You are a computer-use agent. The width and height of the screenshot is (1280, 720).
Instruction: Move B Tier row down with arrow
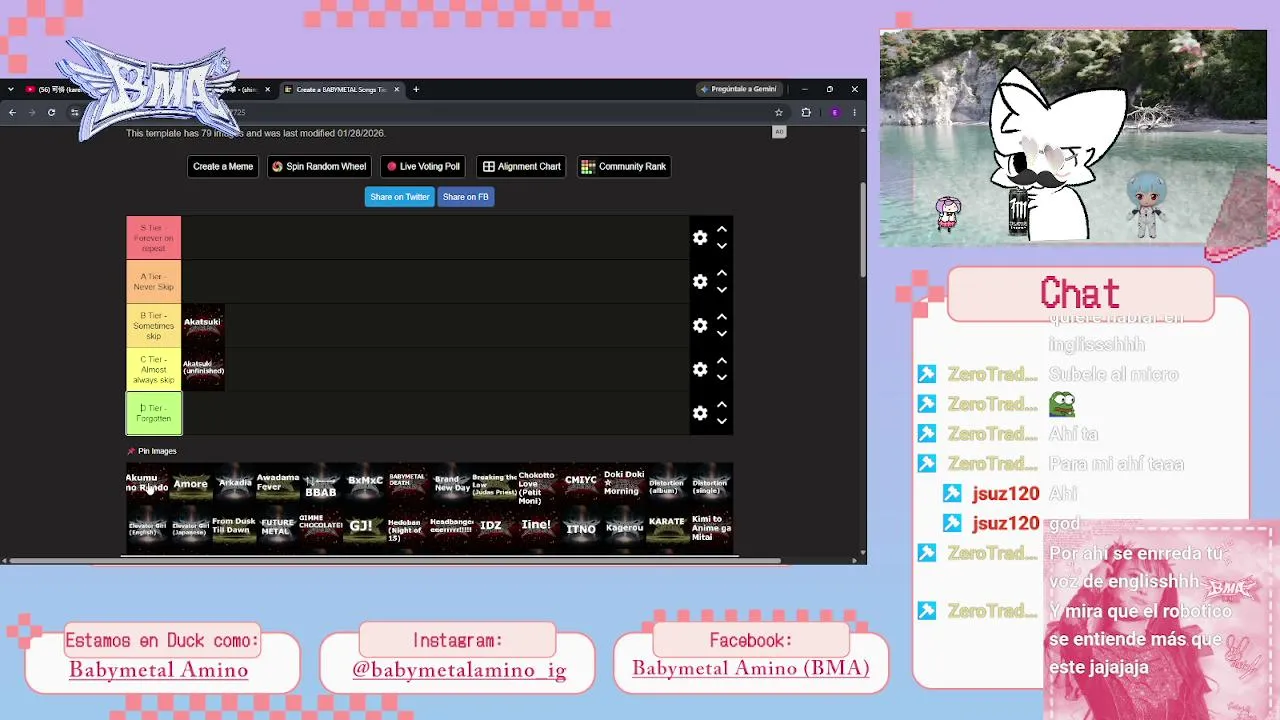click(721, 334)
